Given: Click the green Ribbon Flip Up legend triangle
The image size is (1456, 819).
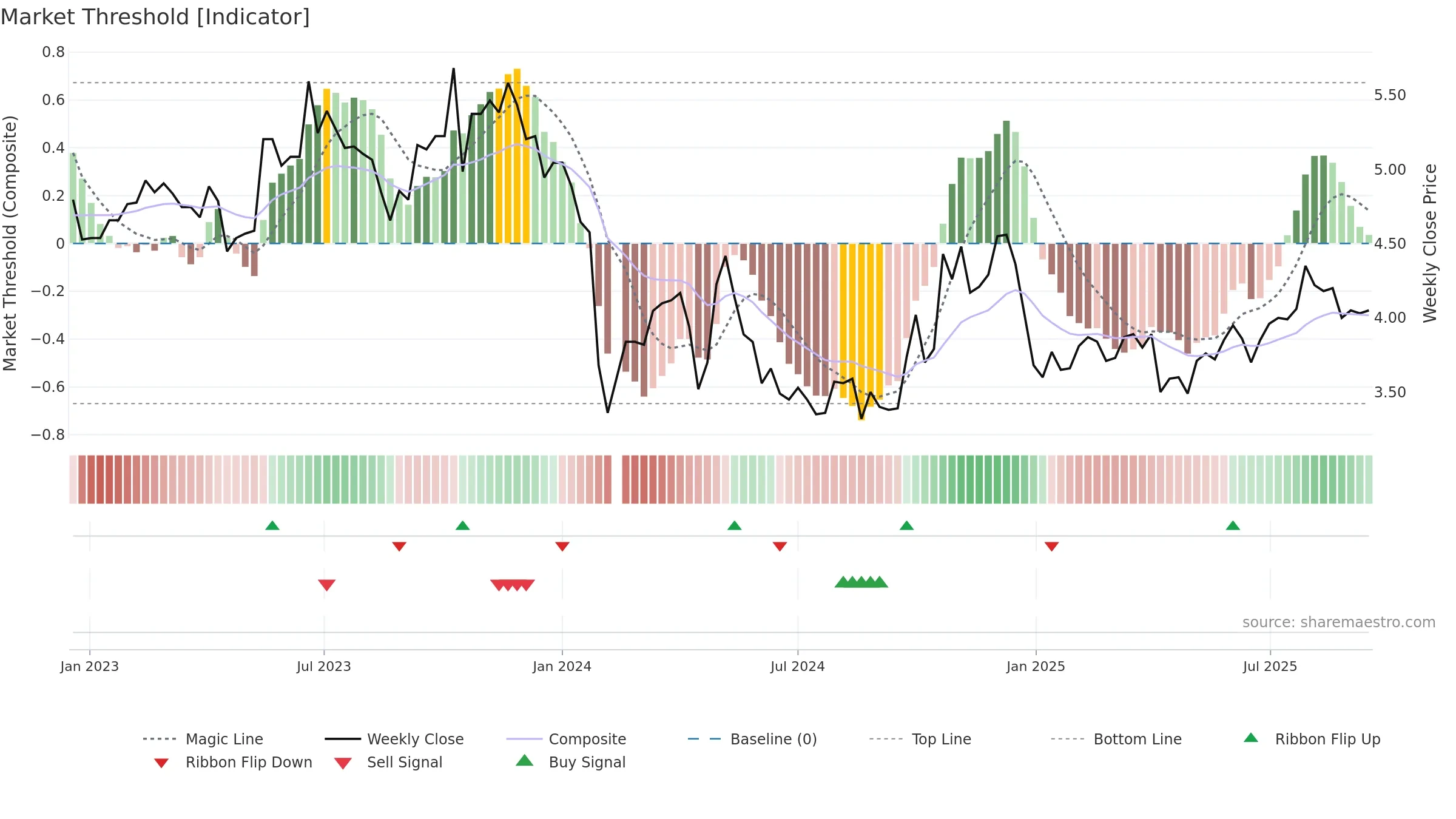Looking at the screenshot, I should [x=1251, y=738].
